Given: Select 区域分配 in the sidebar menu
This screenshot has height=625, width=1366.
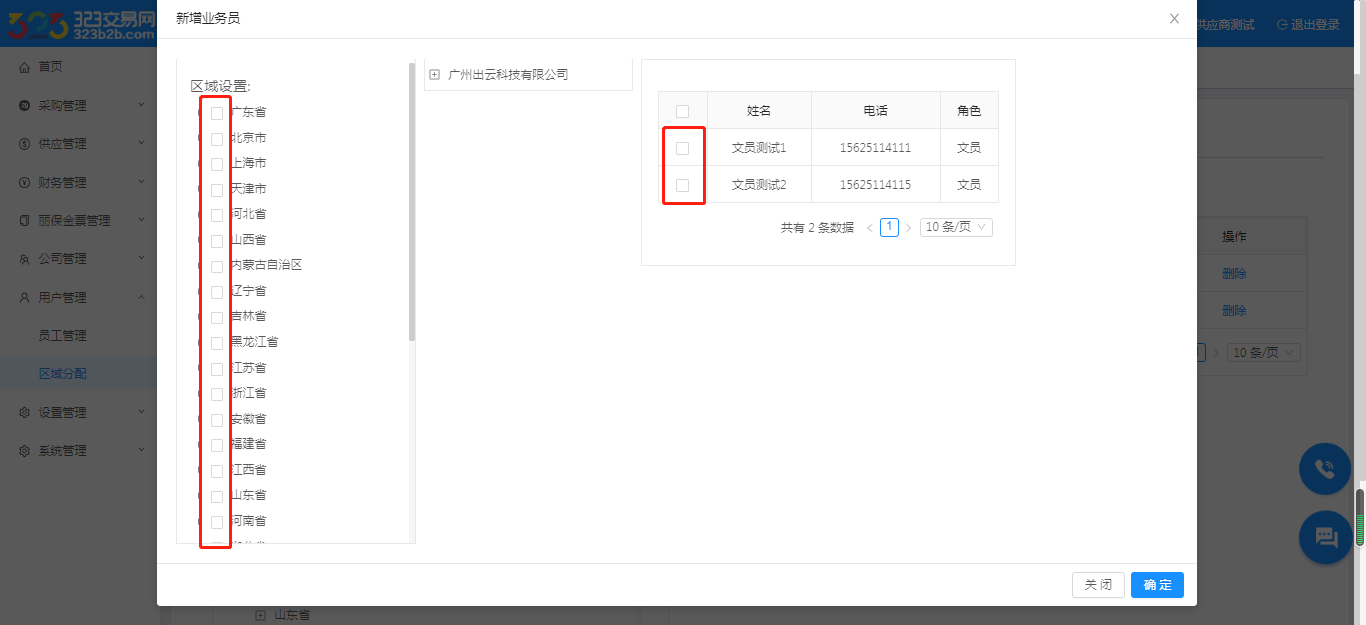Looking at the screenshot, I should coord(62,374).
